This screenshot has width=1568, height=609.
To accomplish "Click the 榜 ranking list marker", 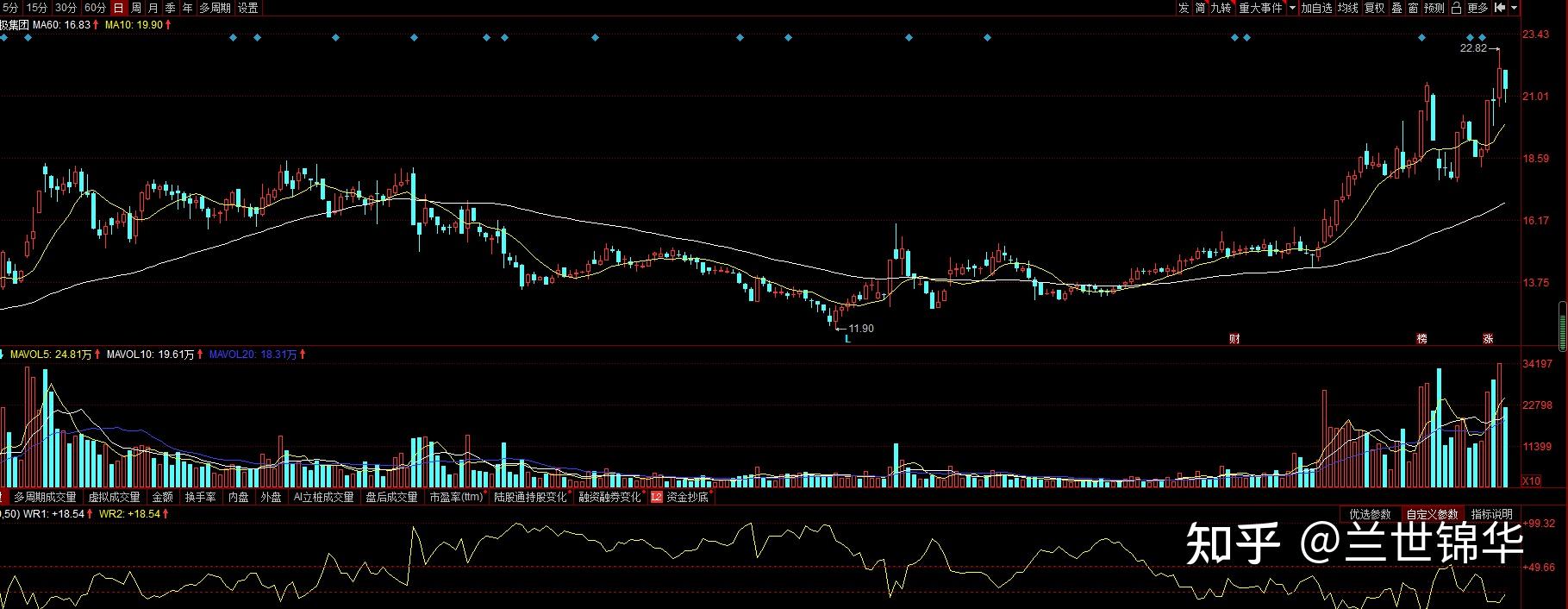I will click(x=1422, y=339).
